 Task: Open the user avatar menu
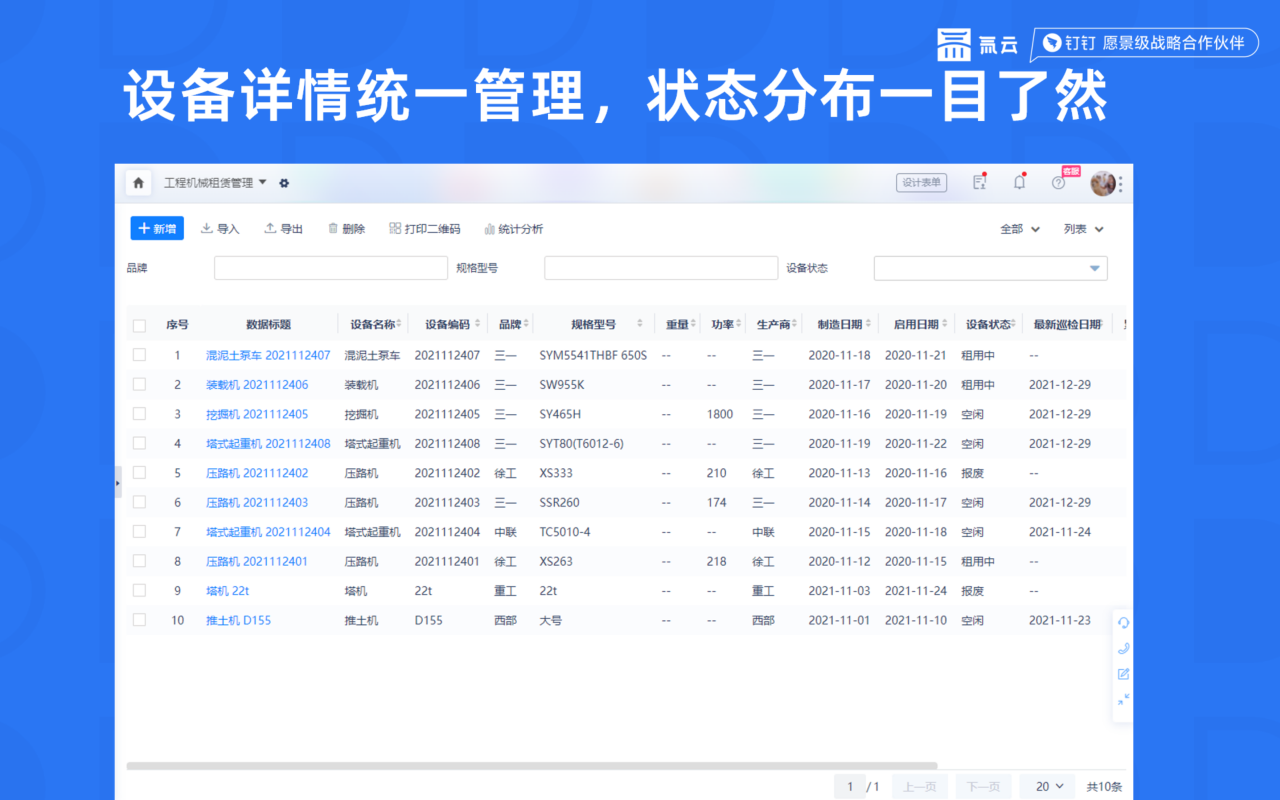tap(1103, 183)
